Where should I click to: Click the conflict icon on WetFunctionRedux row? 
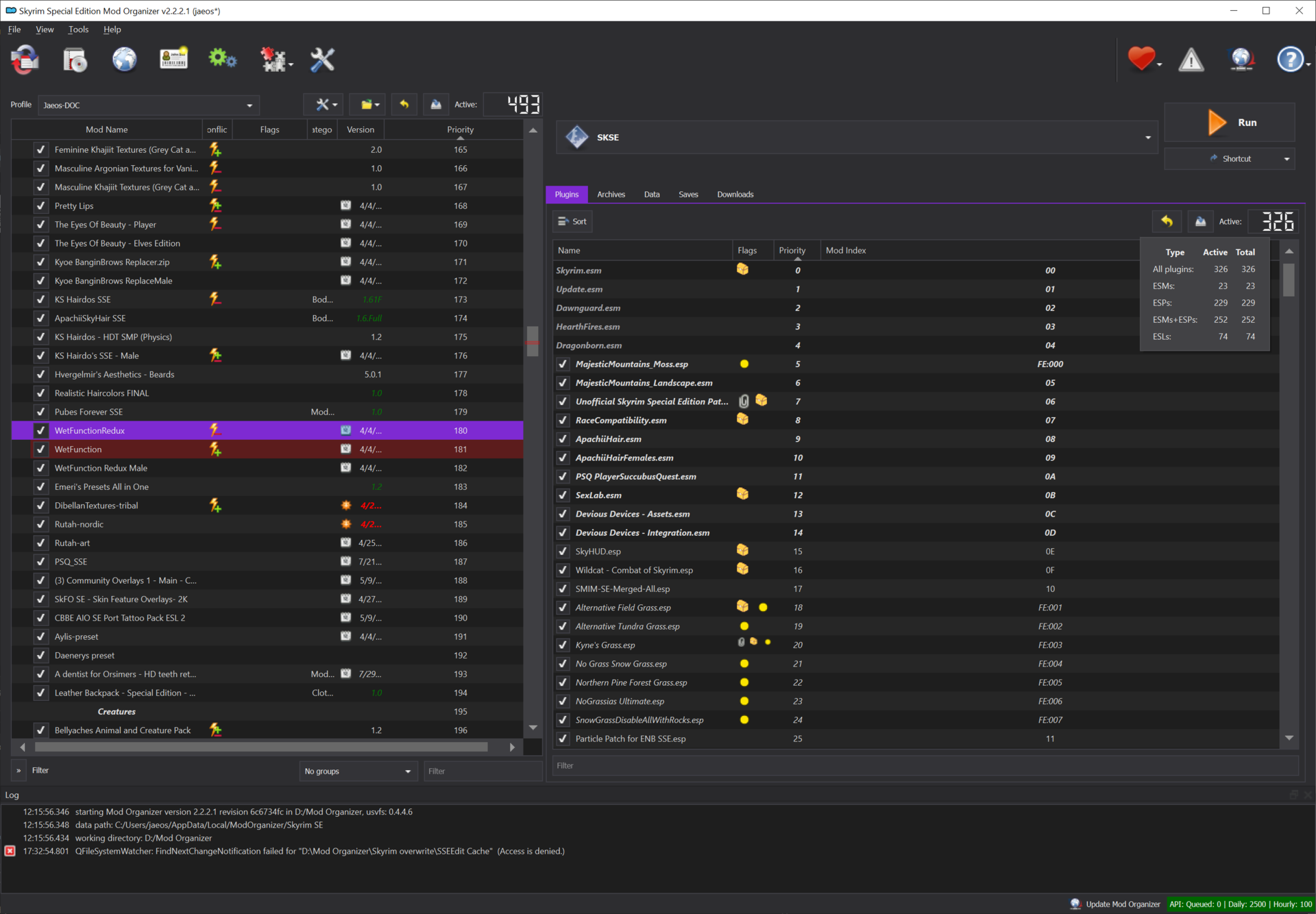pos(215,430)
